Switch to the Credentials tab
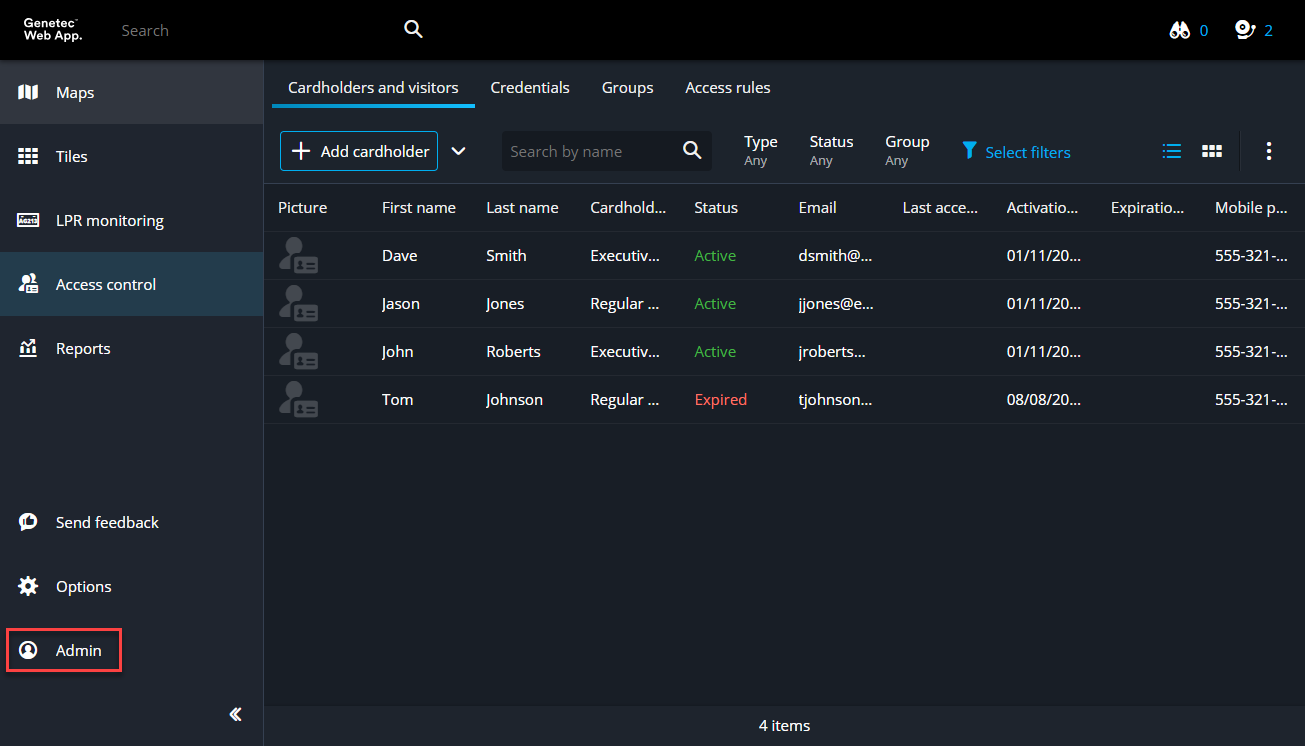The width and height of the screenshot is (1305, 746). 530,88
